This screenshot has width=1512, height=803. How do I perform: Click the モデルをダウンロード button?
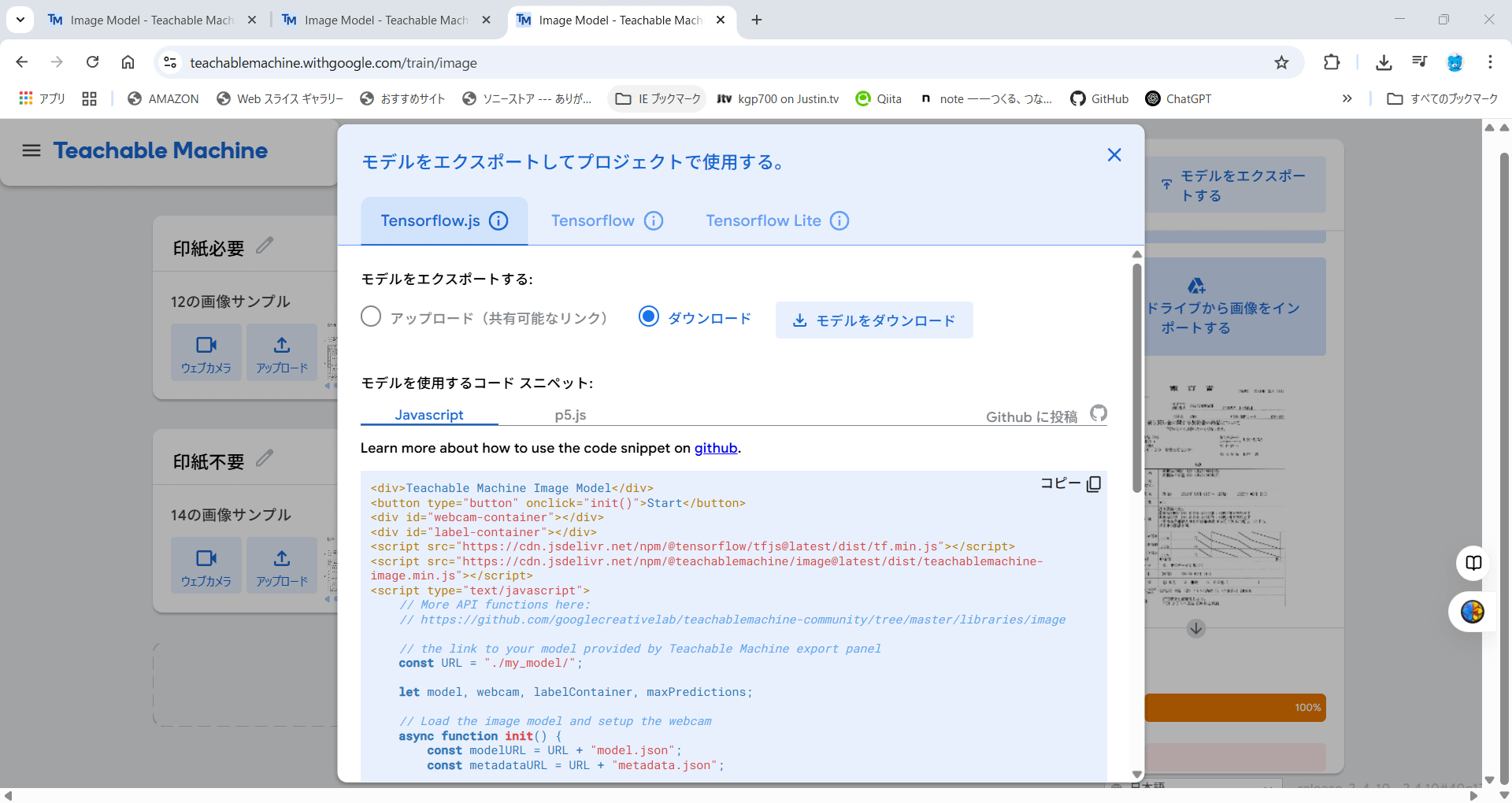(874, 320)
